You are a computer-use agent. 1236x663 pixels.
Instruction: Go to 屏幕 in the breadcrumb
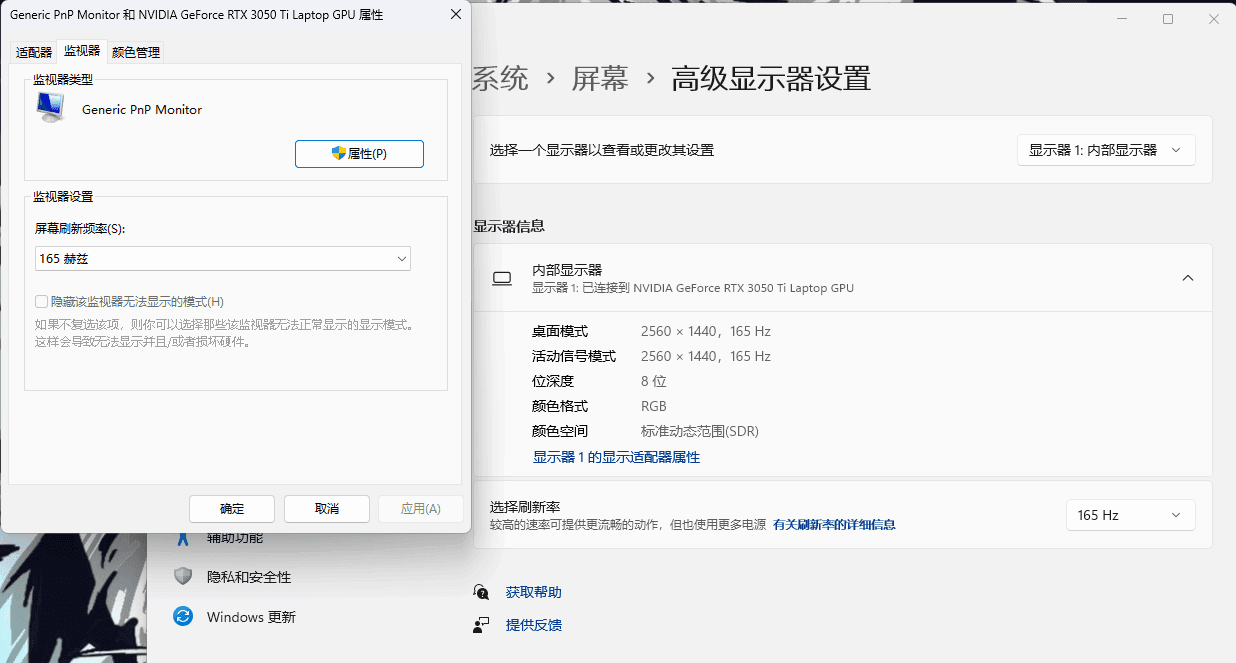pyautogui.click(x=600, y=78)
